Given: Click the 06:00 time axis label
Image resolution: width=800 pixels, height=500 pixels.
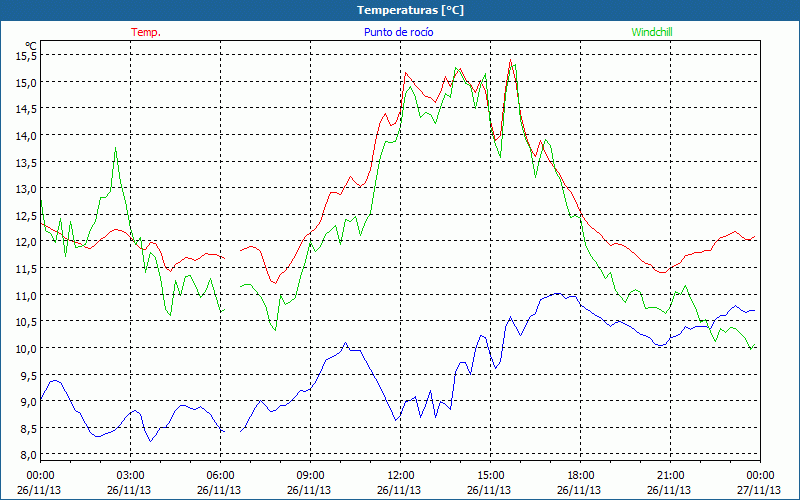Looking at the screenshot, I should point(220,475).
